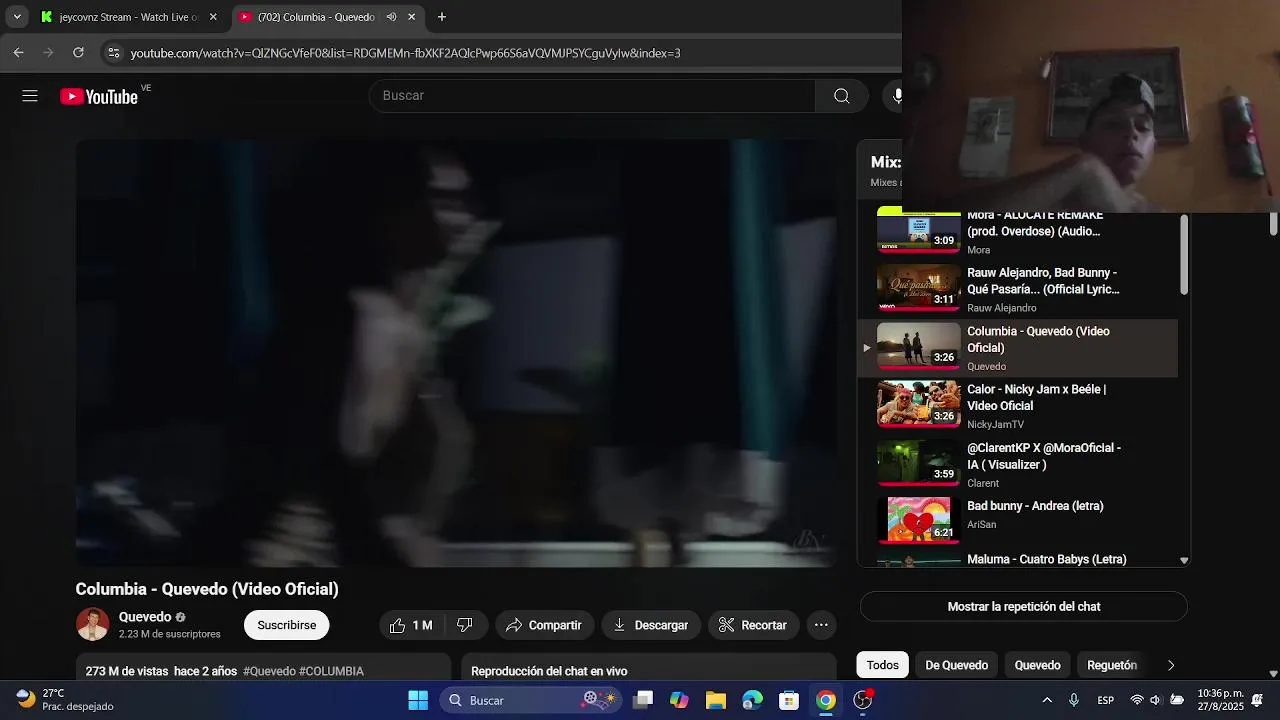This screenshot has height=720, width=1280.
Task: Open the weather widget 27°C
Action: pos(65,700)
